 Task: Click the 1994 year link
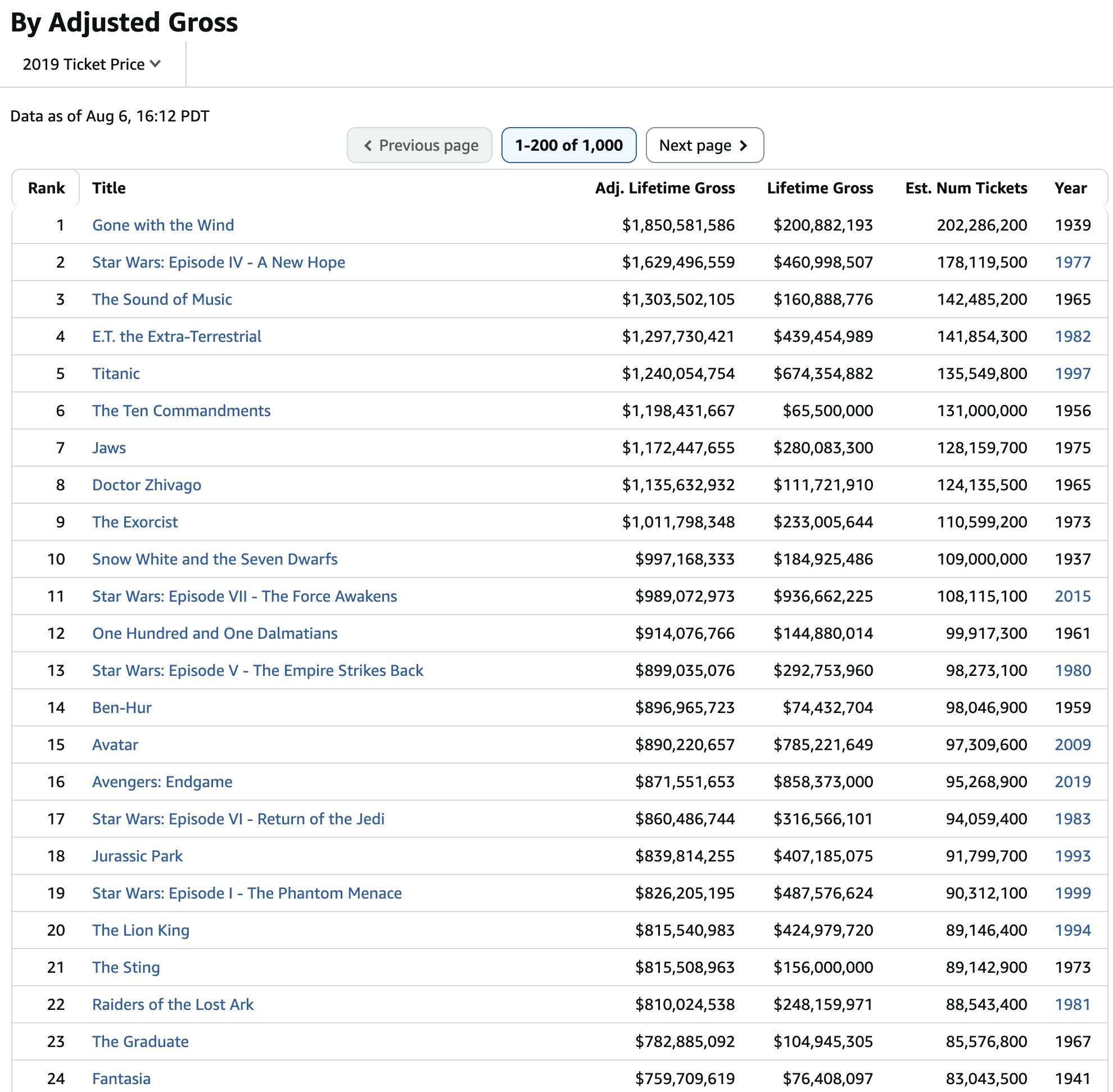(1073, 929)
